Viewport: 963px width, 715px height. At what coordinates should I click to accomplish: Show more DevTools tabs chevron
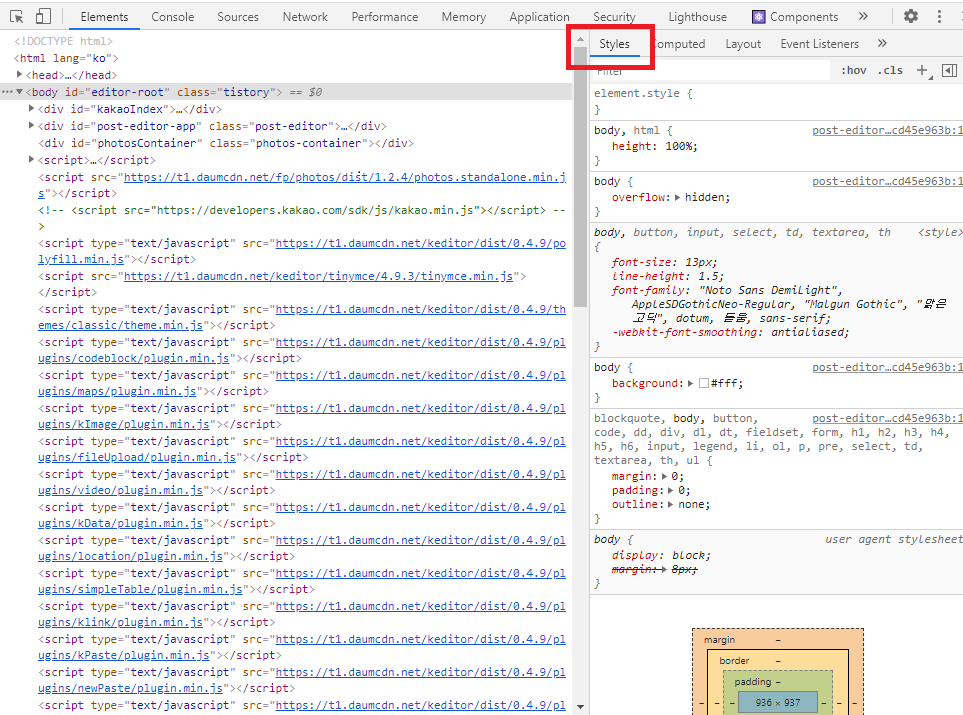coord(863,17)
